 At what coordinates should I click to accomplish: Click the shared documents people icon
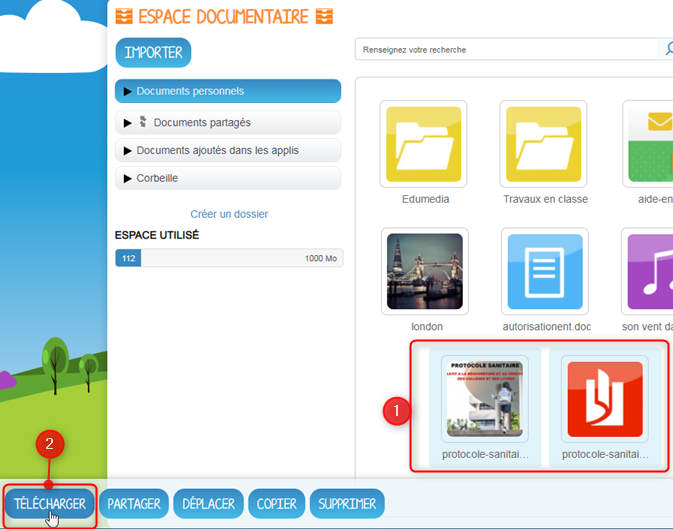(143, 122)
